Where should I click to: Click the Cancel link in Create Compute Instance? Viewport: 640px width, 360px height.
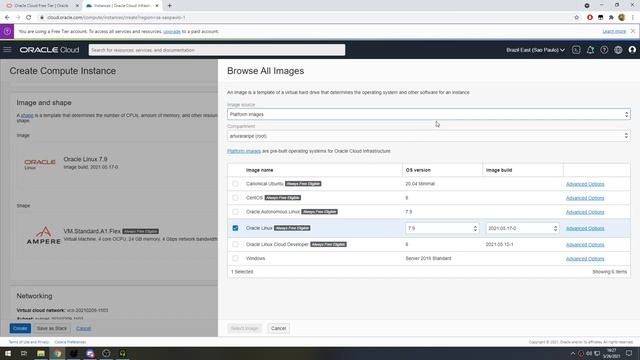83,328
